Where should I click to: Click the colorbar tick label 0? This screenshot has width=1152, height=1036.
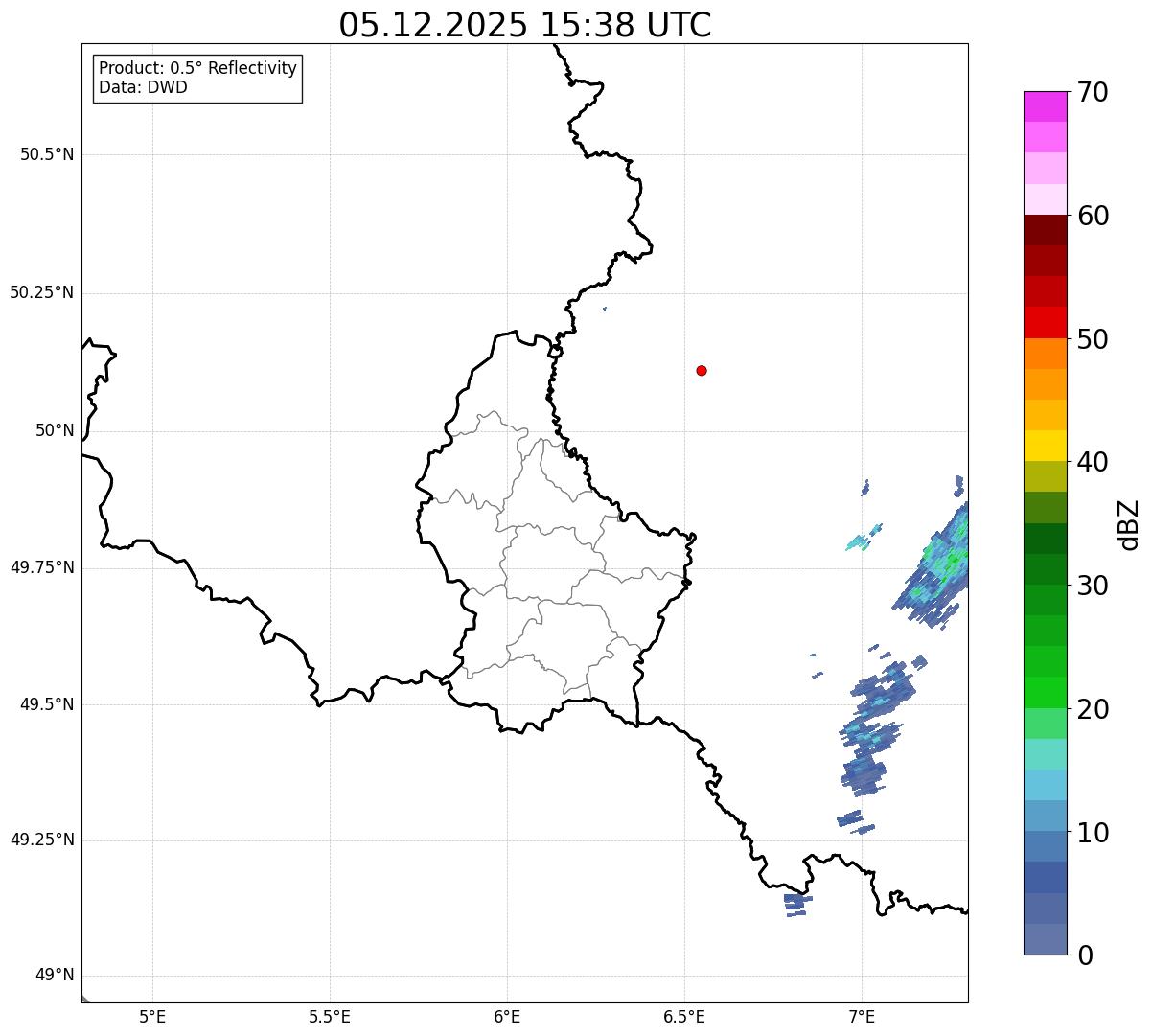pos(1085,955)
